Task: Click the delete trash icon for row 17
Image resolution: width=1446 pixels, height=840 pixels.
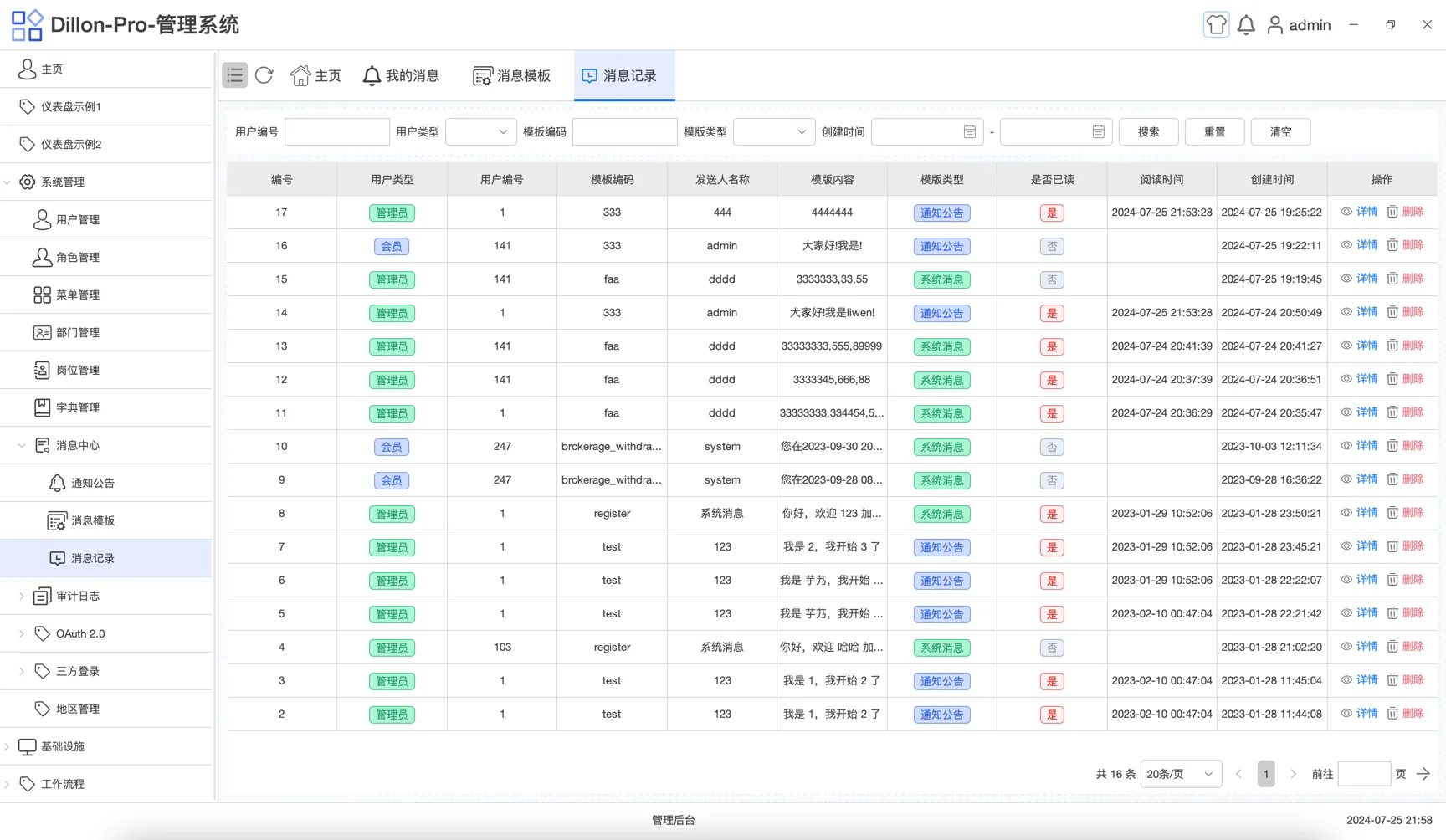Action: 1392,212
